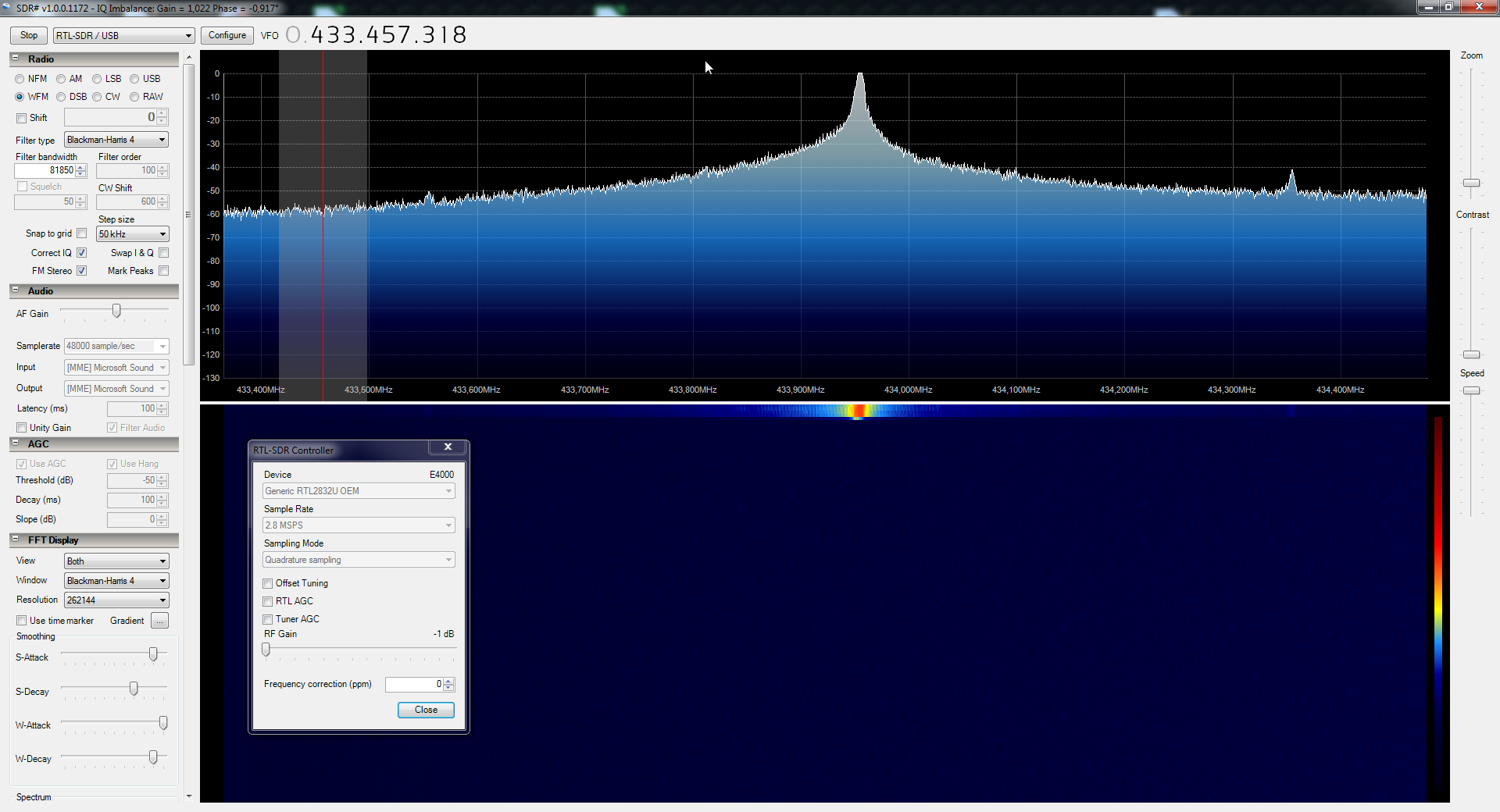
Task: Click the RF Gain slider handle
Action: coord(266,649)
